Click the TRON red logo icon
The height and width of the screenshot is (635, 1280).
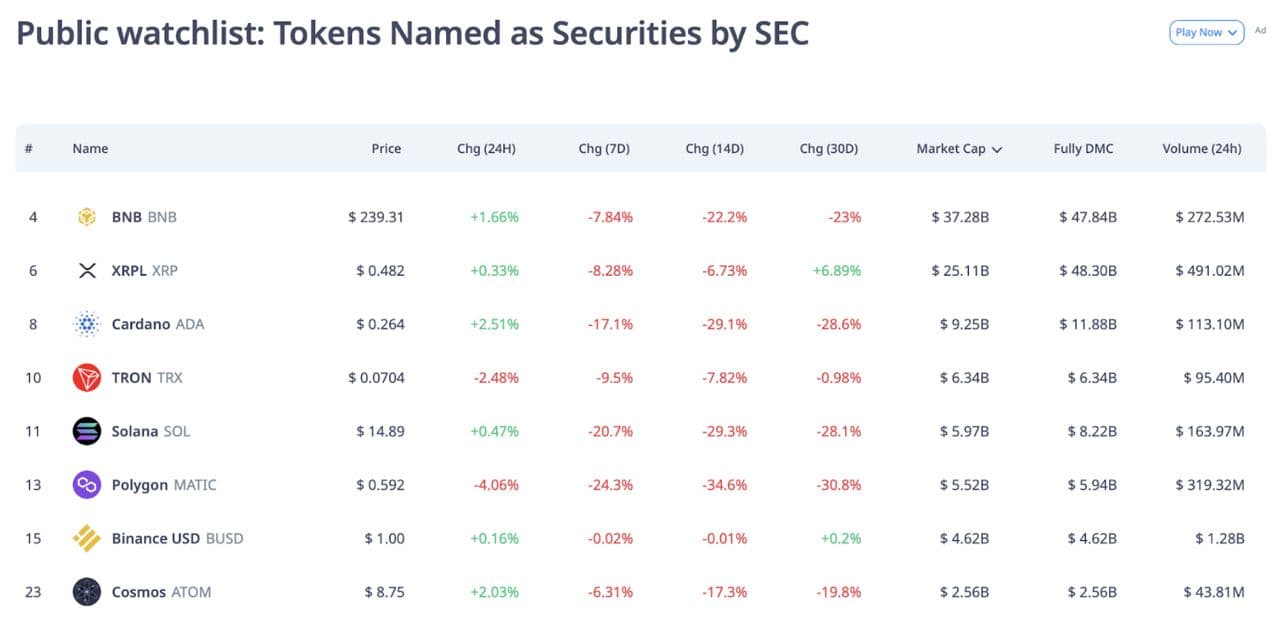coord(87,378)
